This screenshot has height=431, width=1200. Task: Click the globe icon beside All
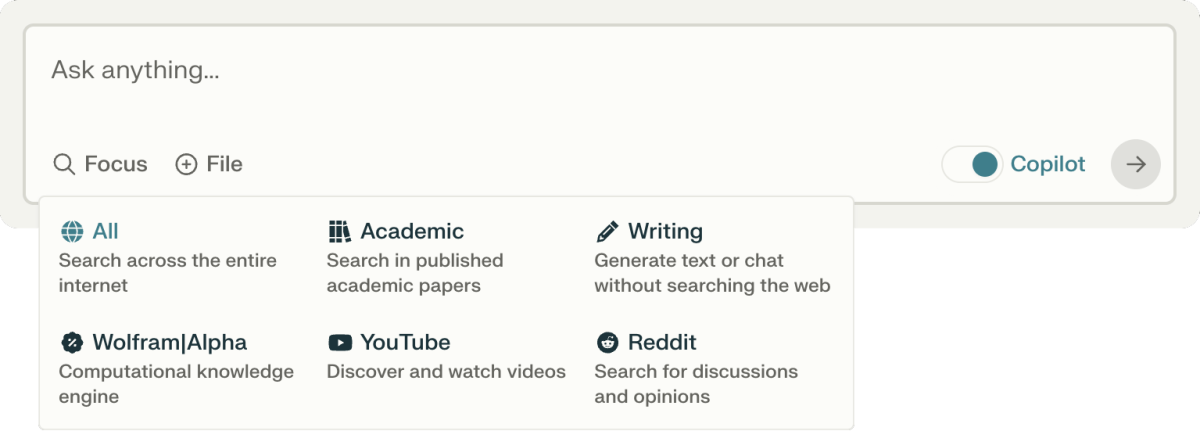point(72,232)
